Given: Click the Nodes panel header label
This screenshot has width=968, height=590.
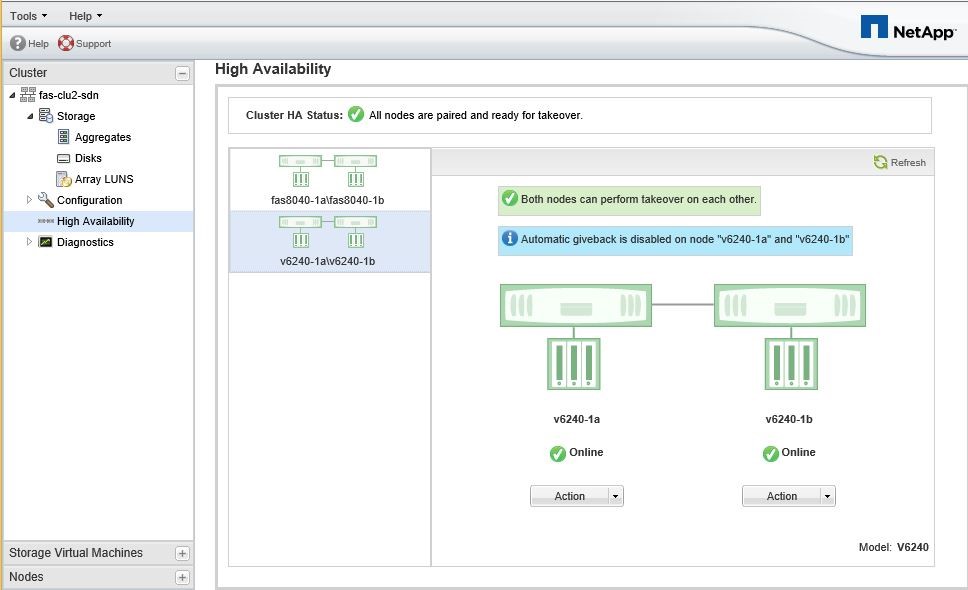Looking at the screenshot, I should 26,577.
